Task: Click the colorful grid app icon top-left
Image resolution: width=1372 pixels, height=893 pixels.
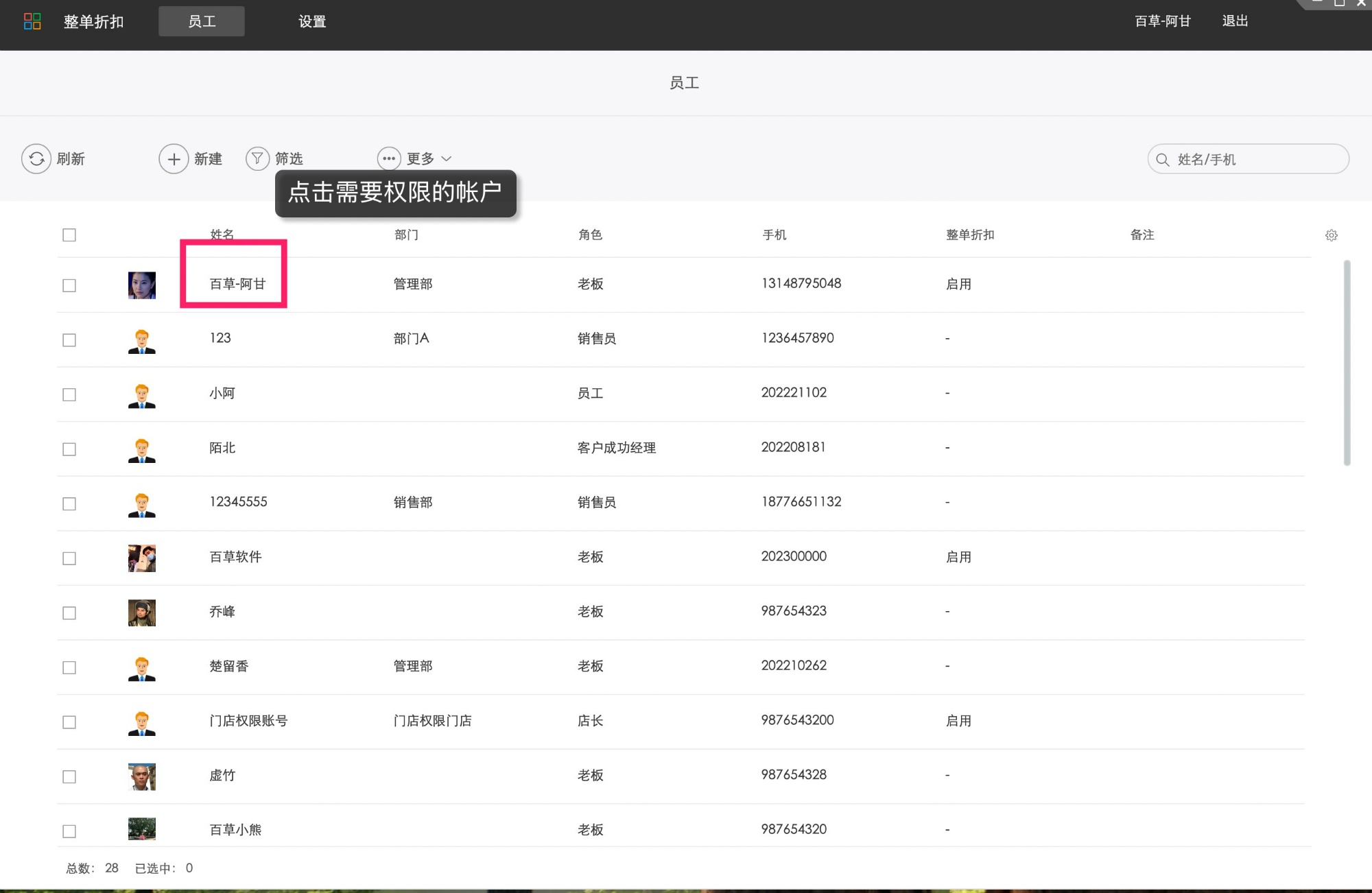Action: pos(32,21)
